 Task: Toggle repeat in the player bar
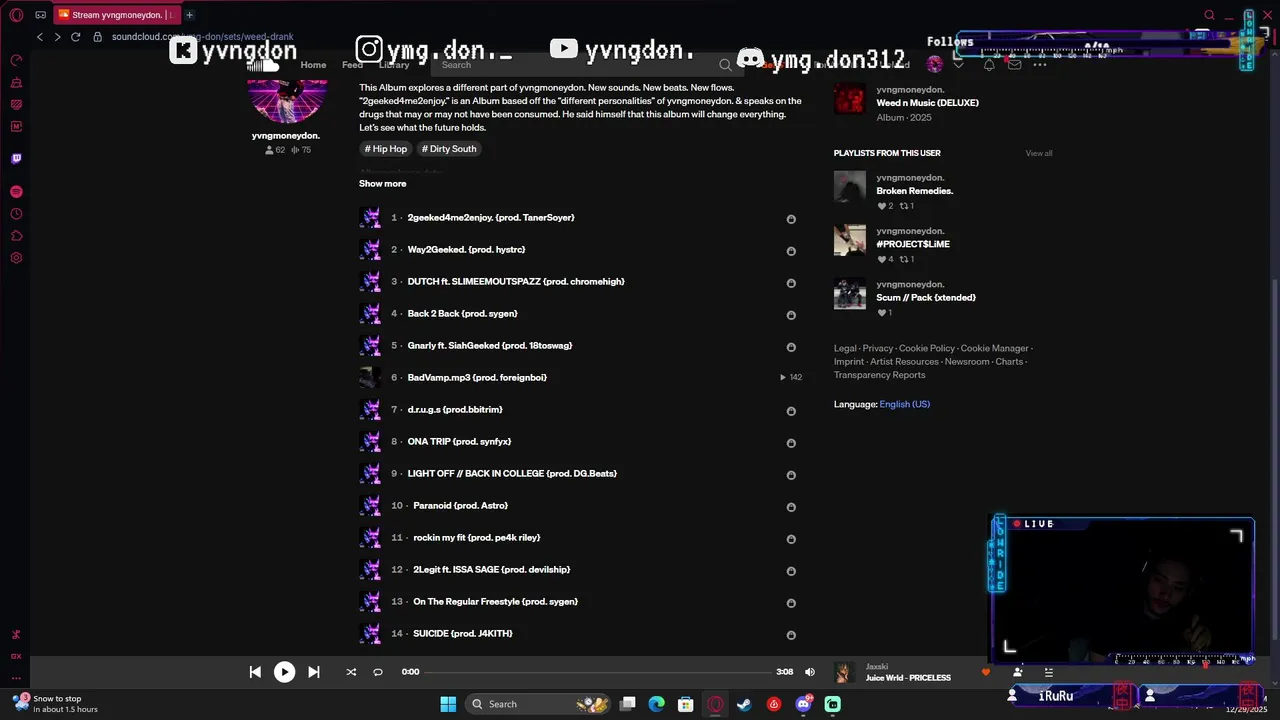click(378, 672)
